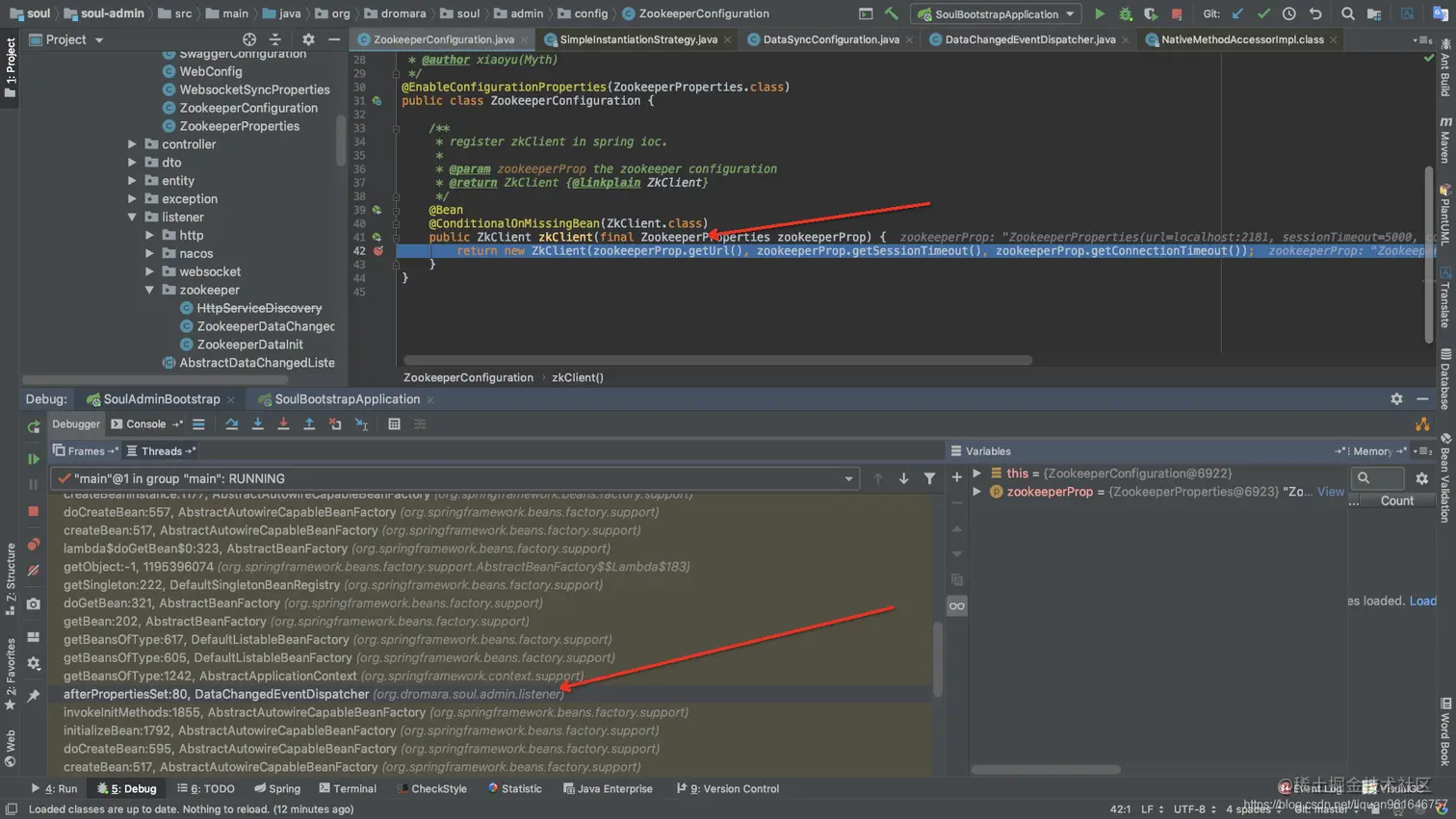Image resolution: width=1456 pixels, height=819 pixels.
Task: Update project with Git blue arrow
Action: coord(1238,14)
